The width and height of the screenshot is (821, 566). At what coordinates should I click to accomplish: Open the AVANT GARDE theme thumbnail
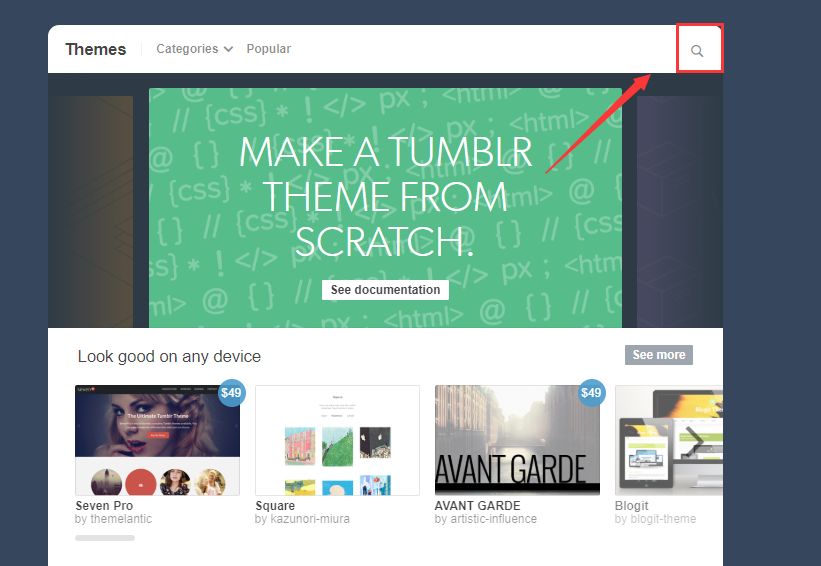point(517,440)
